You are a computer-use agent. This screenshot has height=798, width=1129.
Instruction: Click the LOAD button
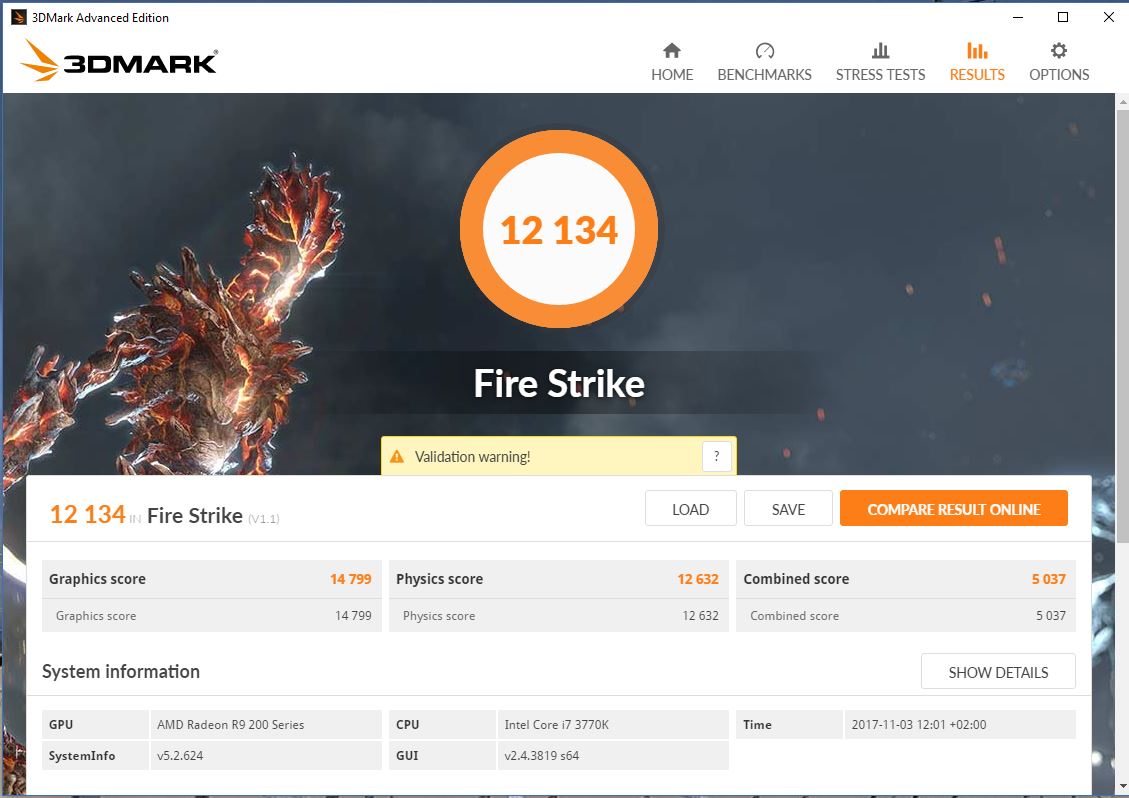click(x=691, y=509)
